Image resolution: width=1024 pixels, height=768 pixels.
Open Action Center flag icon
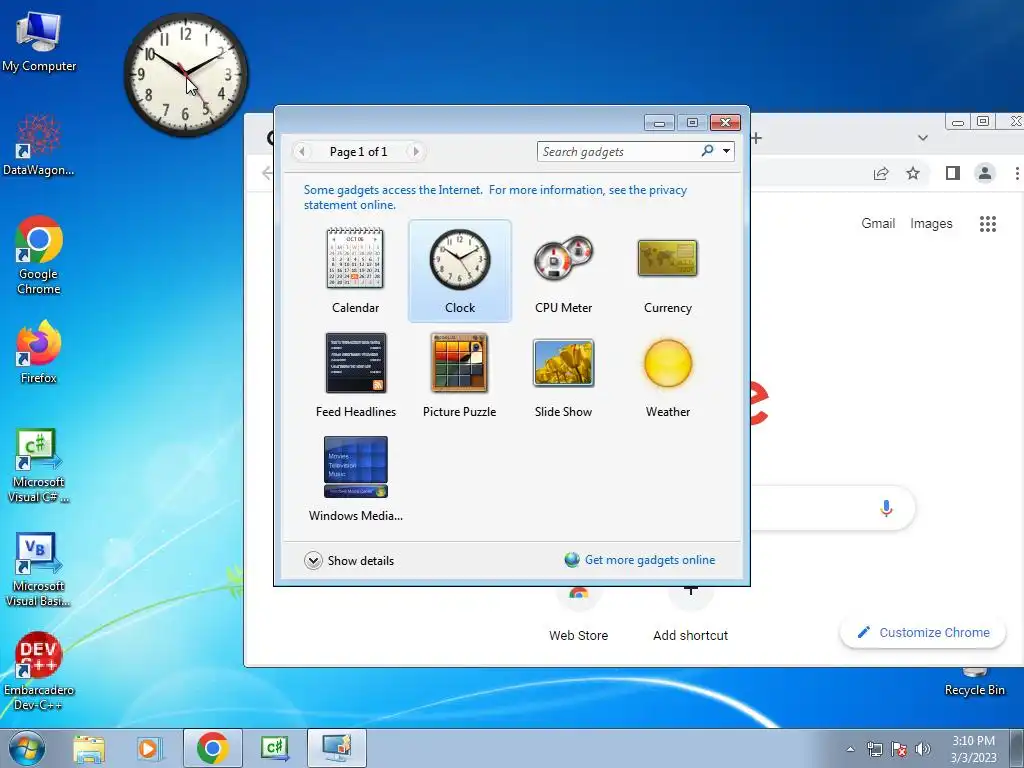pyautogui.click(x=899, y=750)
